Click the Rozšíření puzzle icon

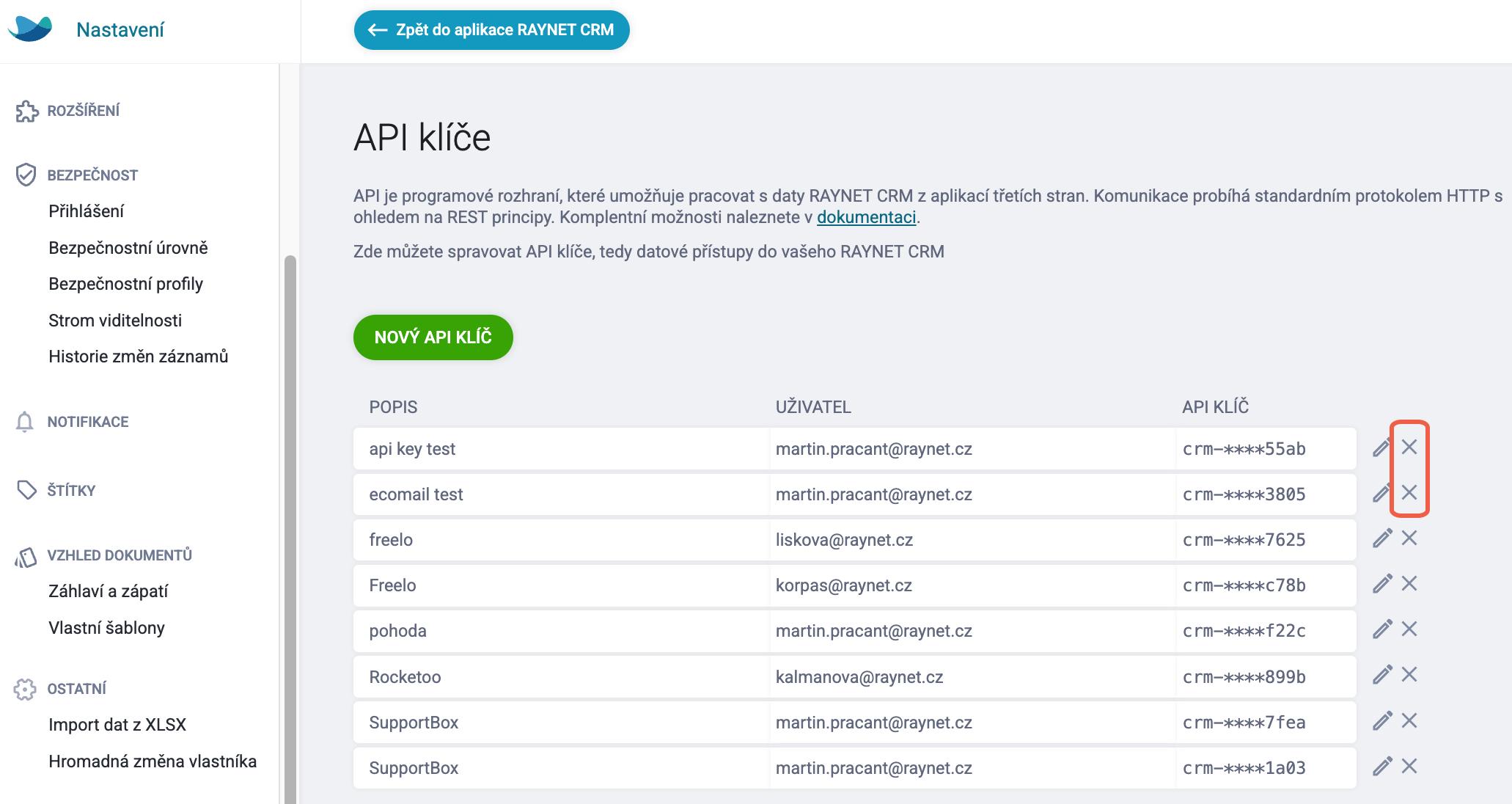coord(26,111)
